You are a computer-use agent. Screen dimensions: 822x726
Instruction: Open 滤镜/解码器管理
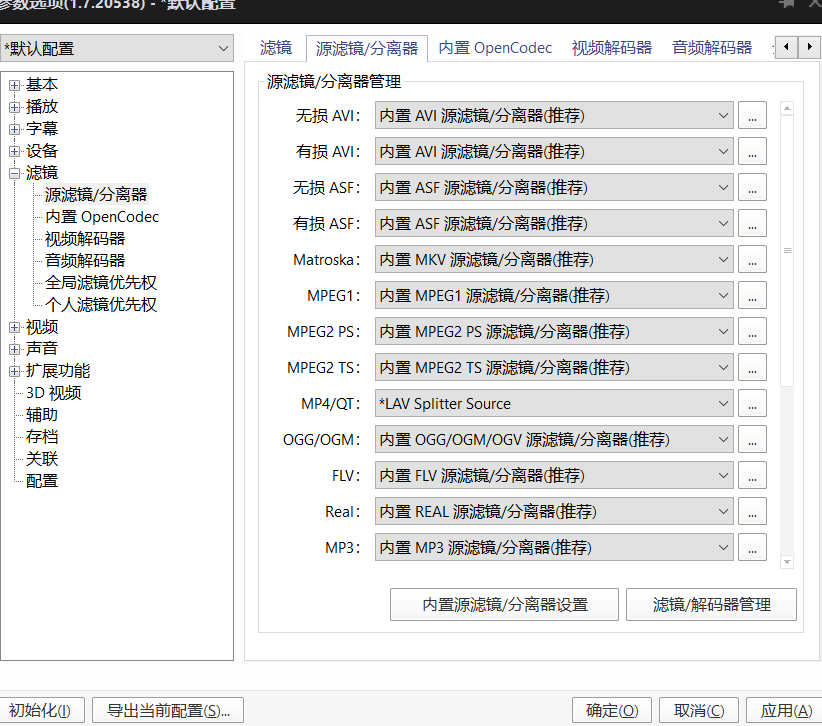click(711, 604)
